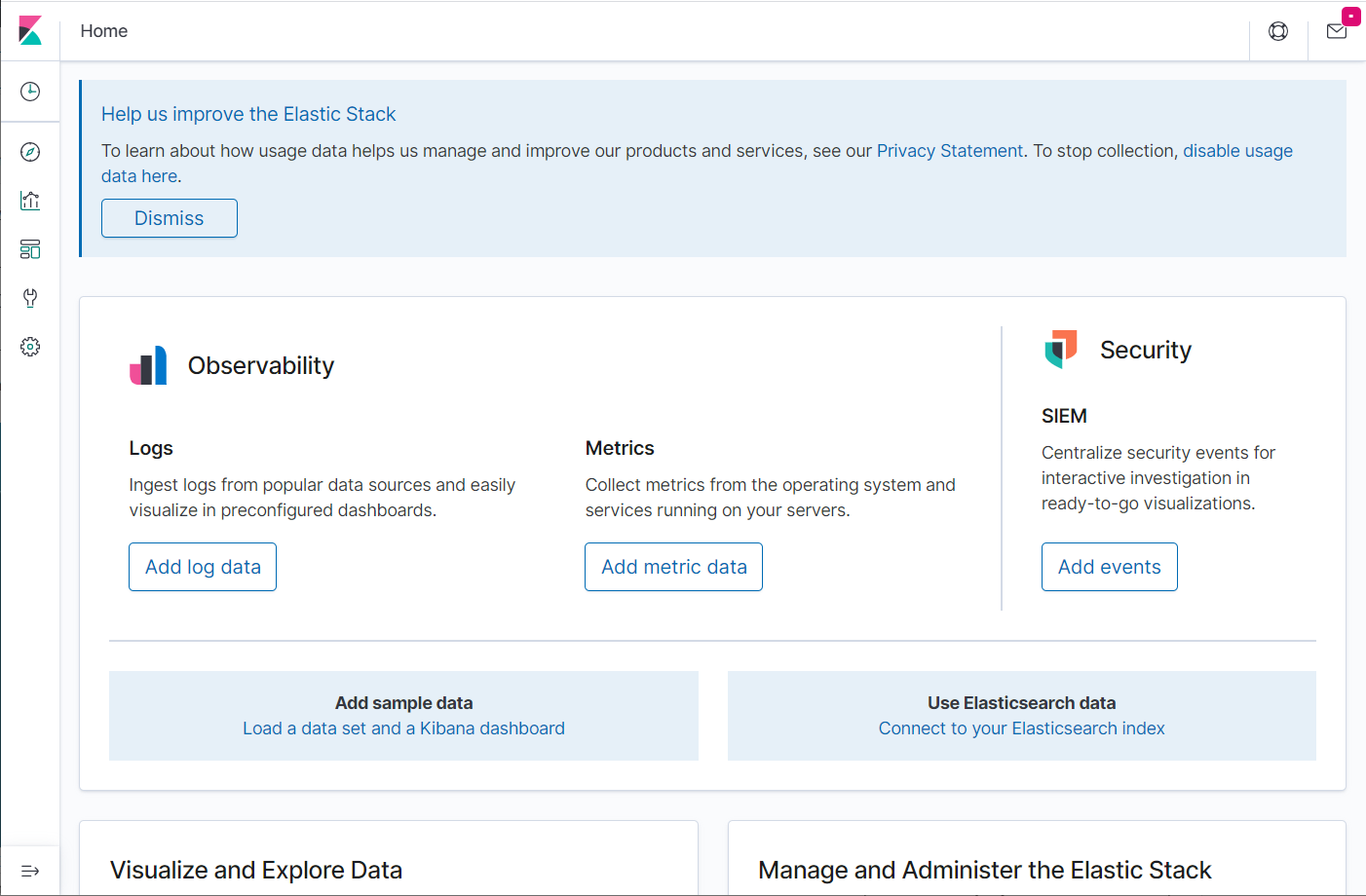Click the Kibana logo icon

click(30, 30)
